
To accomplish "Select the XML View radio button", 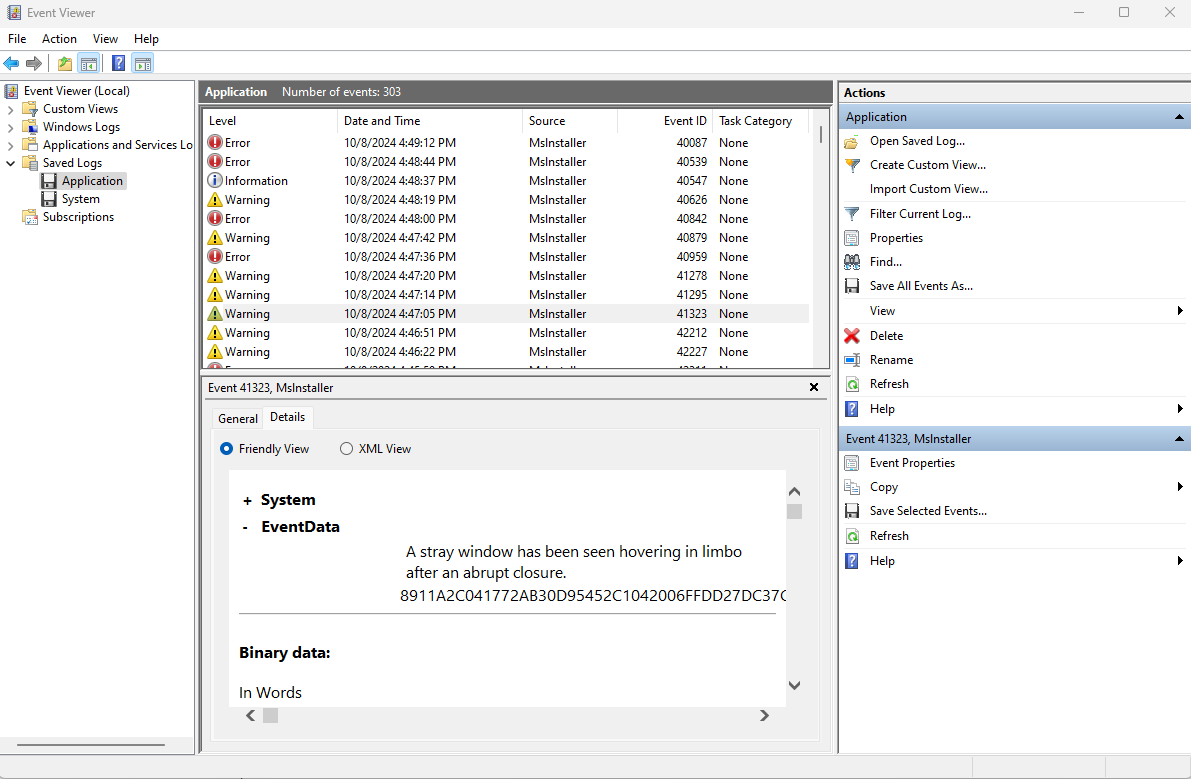I will pyautogui.click(x=346, y=449).
